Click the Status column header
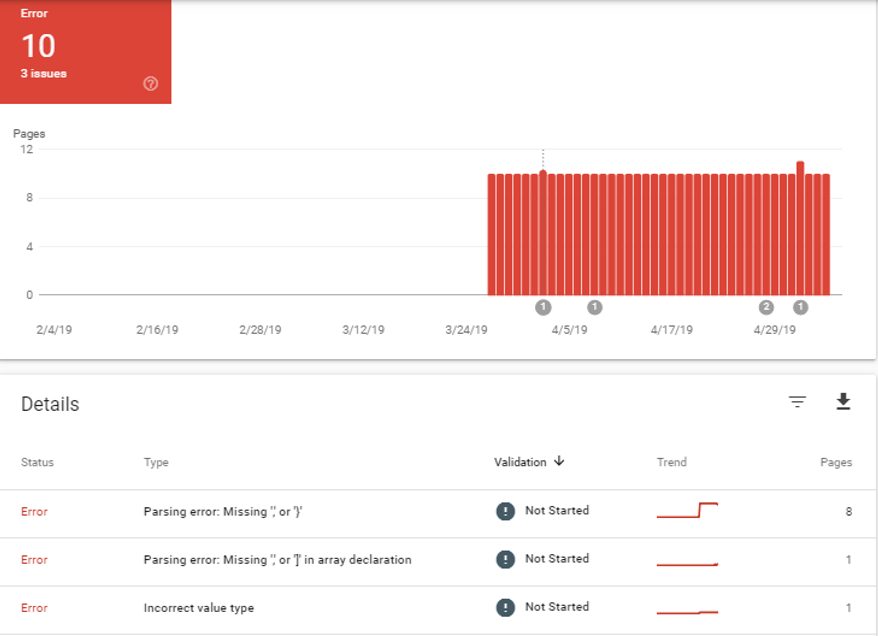Image resolution: width=878 pixels, height=636 pixels. pyautogui.click(x=37, y=462)
